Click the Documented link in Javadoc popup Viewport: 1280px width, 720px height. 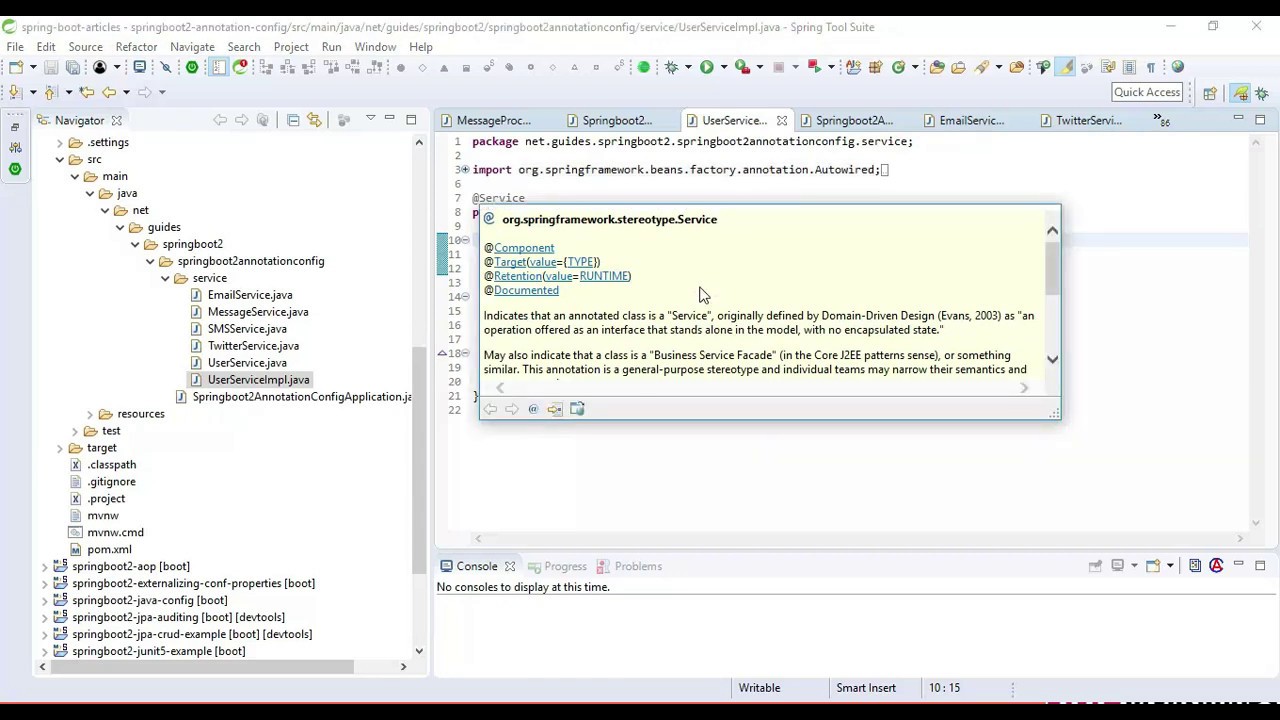point(526,290)
